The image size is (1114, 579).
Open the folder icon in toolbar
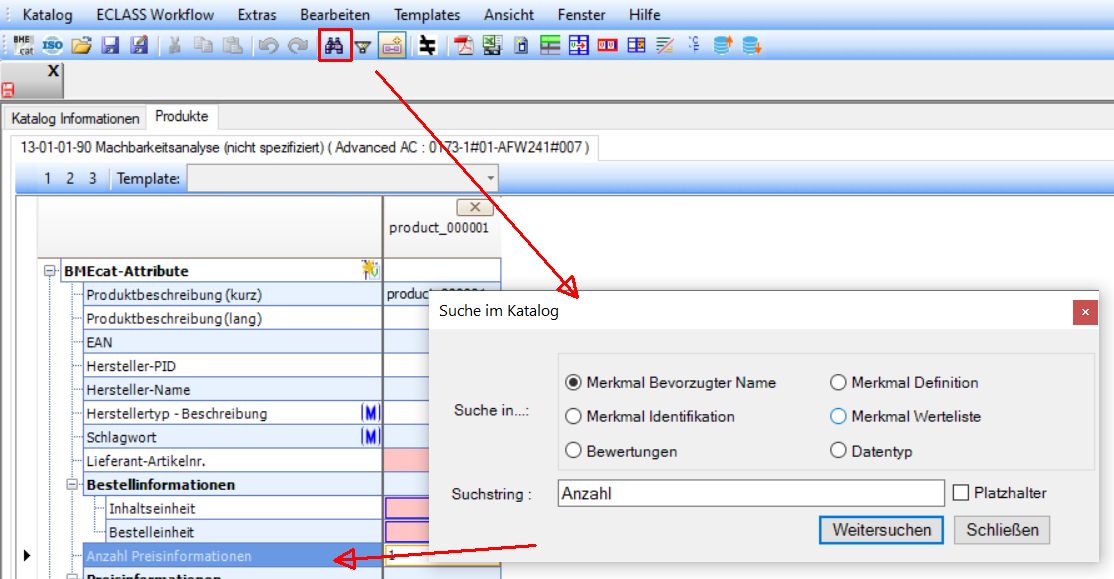82,46
